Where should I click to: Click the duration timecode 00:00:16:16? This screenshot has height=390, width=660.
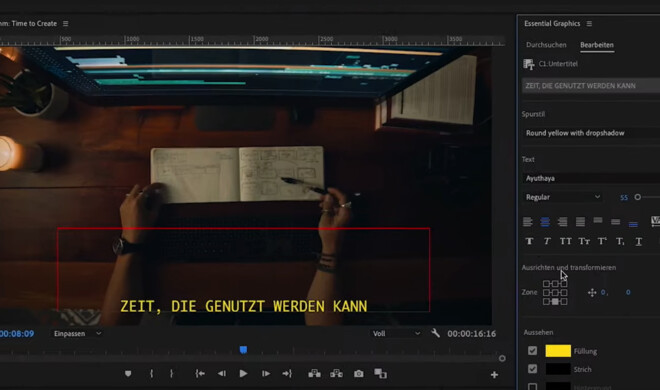tap(471, 334)
